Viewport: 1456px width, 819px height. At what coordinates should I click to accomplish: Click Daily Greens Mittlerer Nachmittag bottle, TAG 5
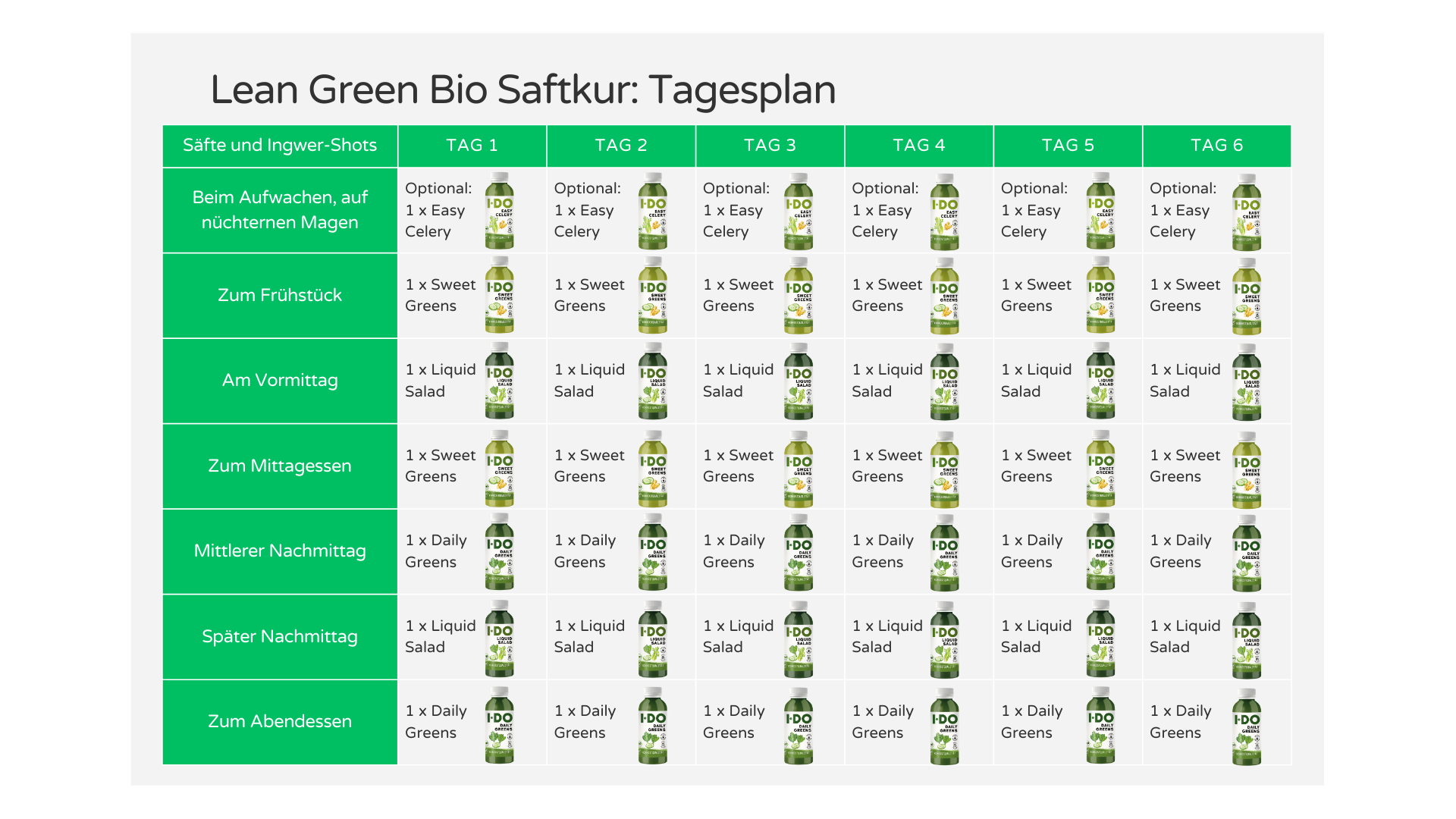pyautogui.click(x=1100, y=552)
